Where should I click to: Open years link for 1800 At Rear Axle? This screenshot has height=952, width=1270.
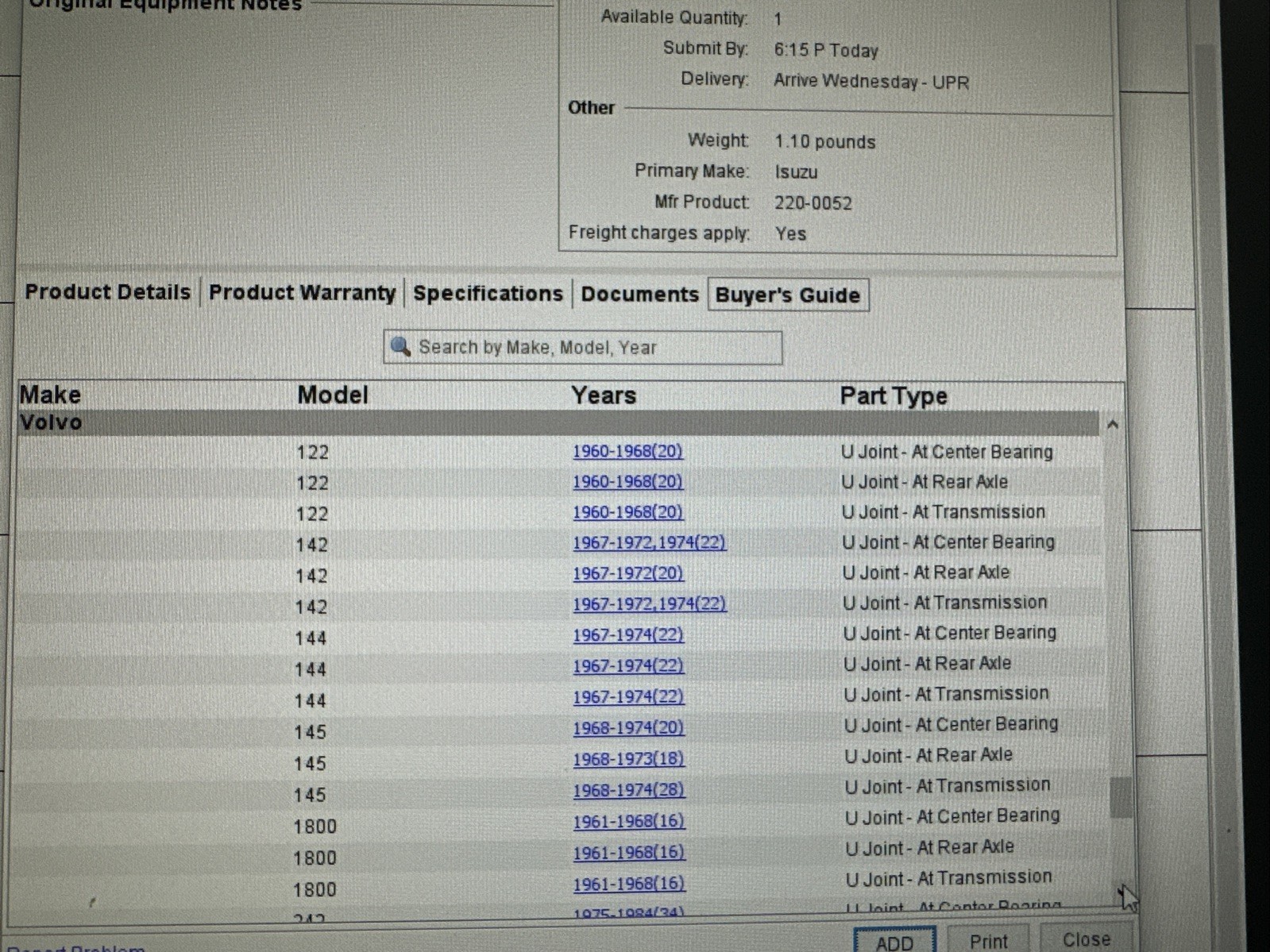click(x=629, y=852)
